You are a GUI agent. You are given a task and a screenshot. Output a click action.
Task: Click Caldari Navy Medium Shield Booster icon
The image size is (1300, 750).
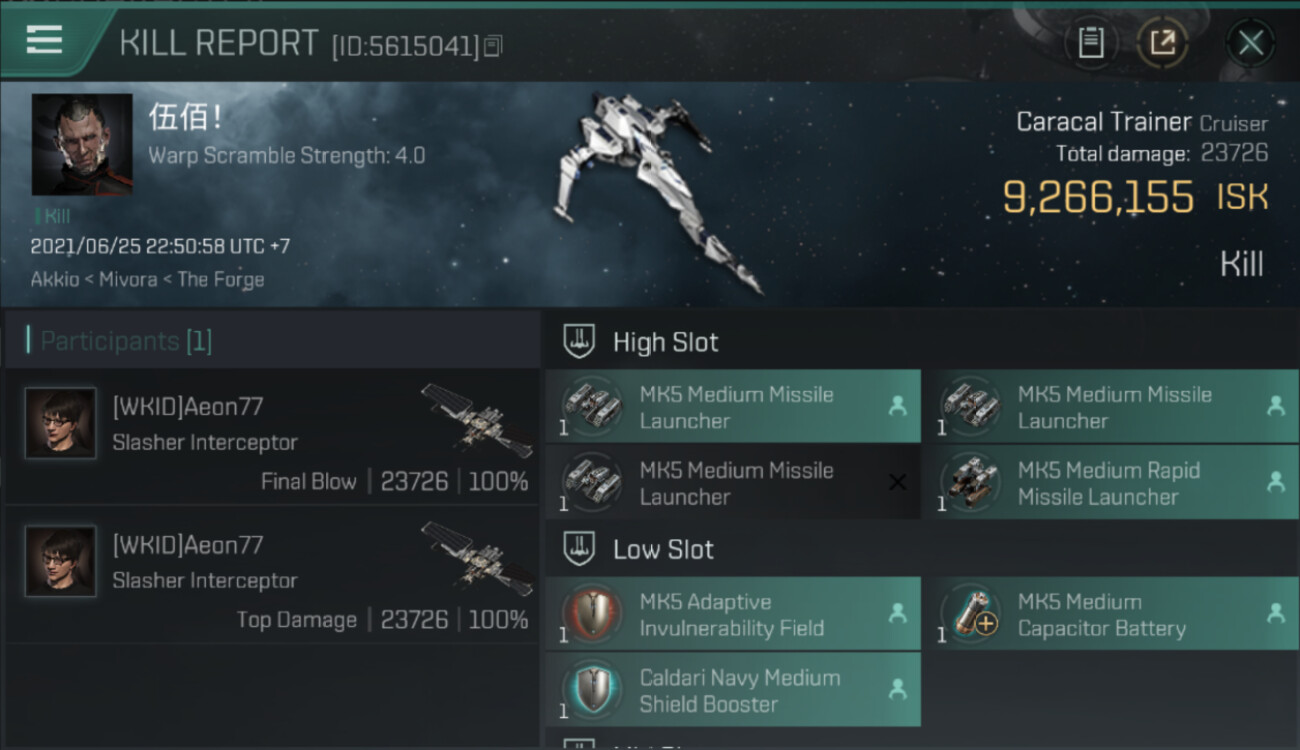[593, 690]
